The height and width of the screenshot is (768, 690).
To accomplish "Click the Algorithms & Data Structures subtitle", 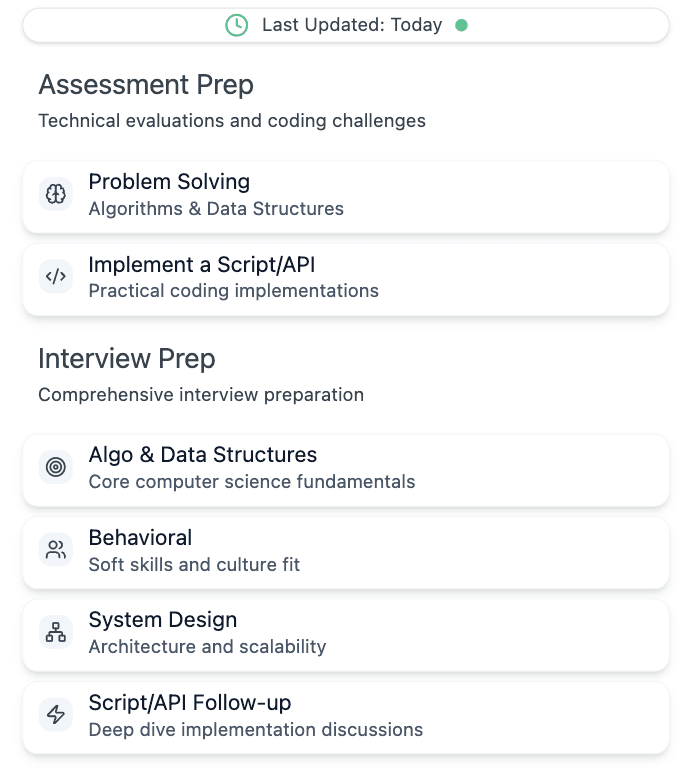I will 216,209.
